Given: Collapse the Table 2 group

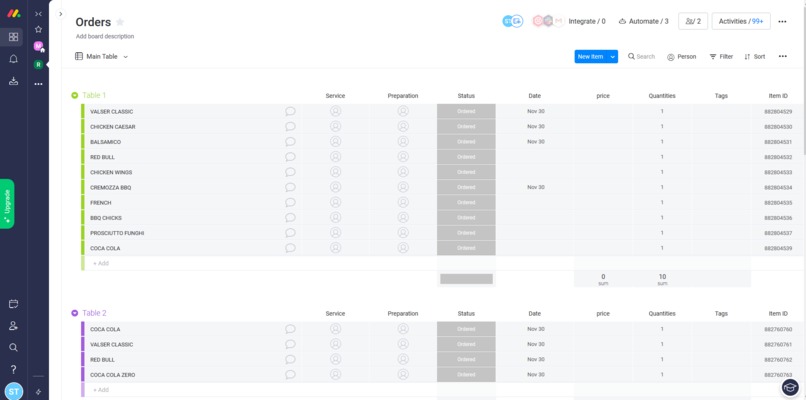Looking at the screenshot, I should coord(75,313).
